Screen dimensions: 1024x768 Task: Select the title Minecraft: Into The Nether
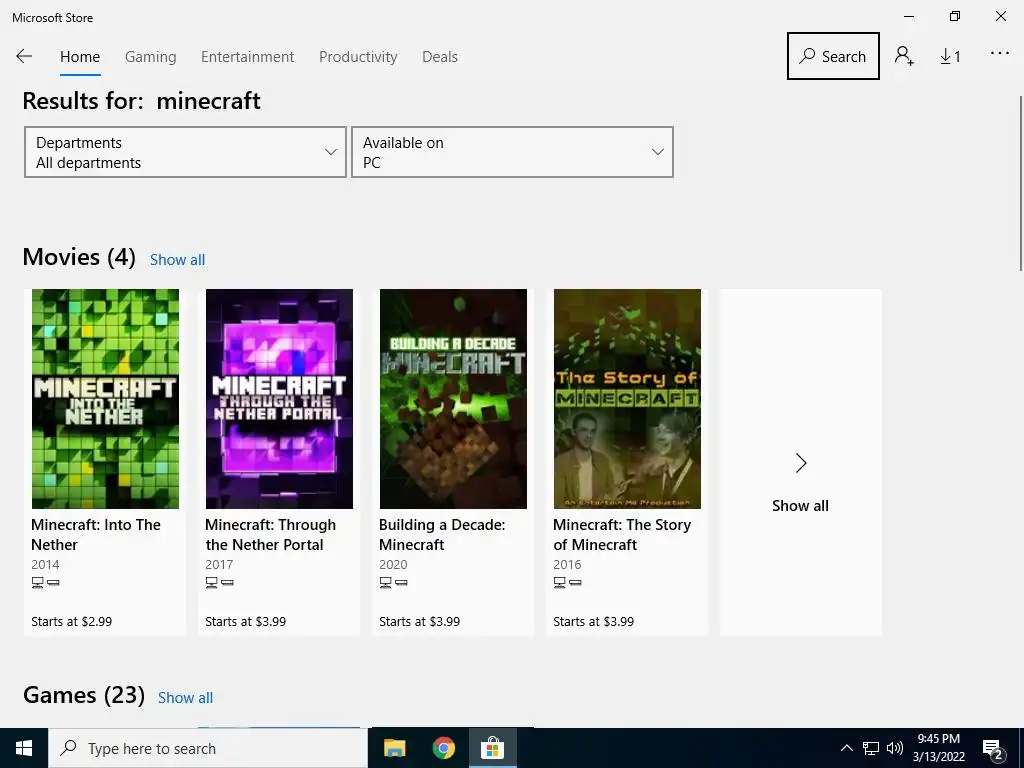pyautogui.click(x=95, y=535)
